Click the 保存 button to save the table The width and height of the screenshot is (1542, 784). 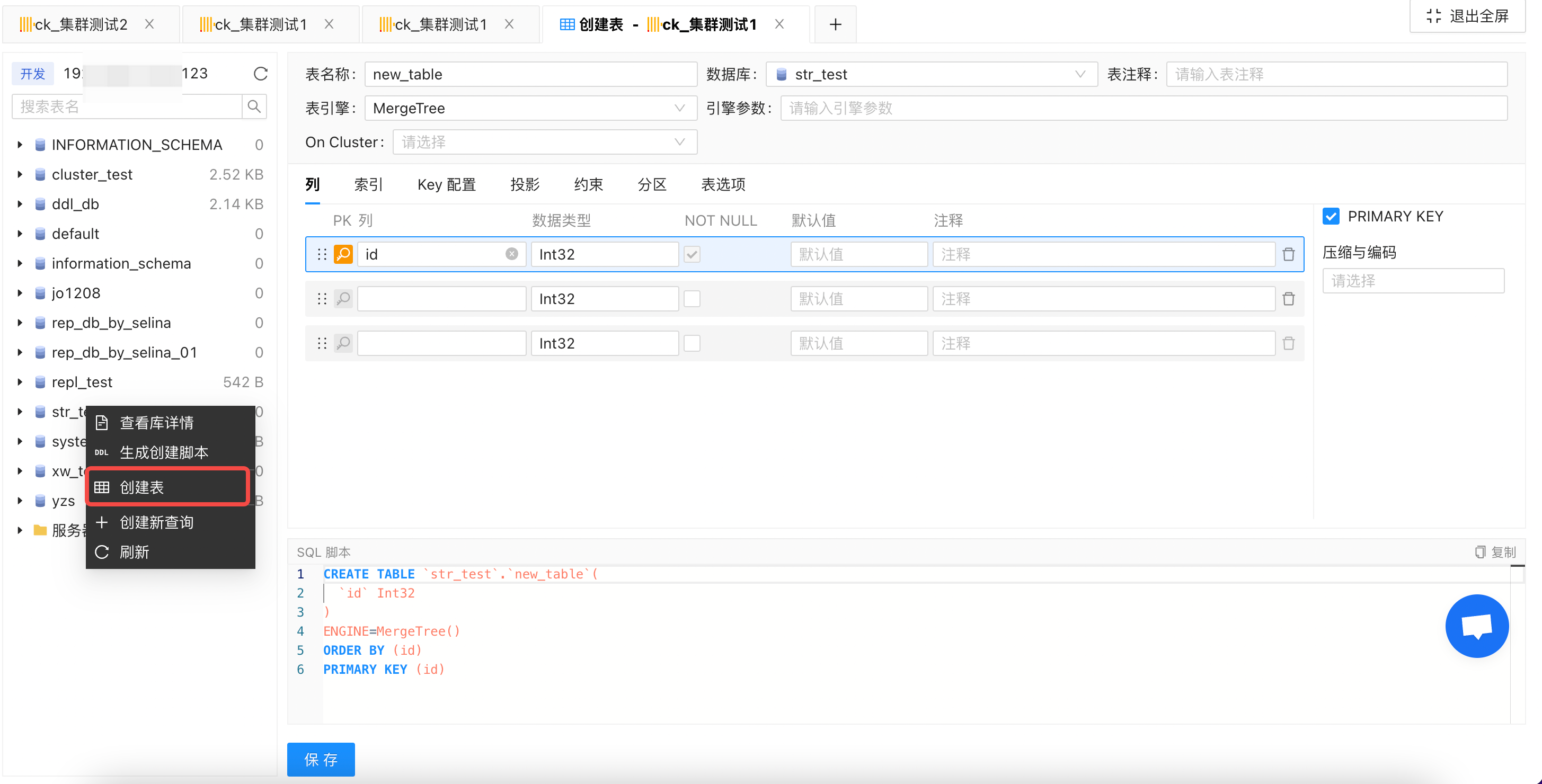(321, 759)
